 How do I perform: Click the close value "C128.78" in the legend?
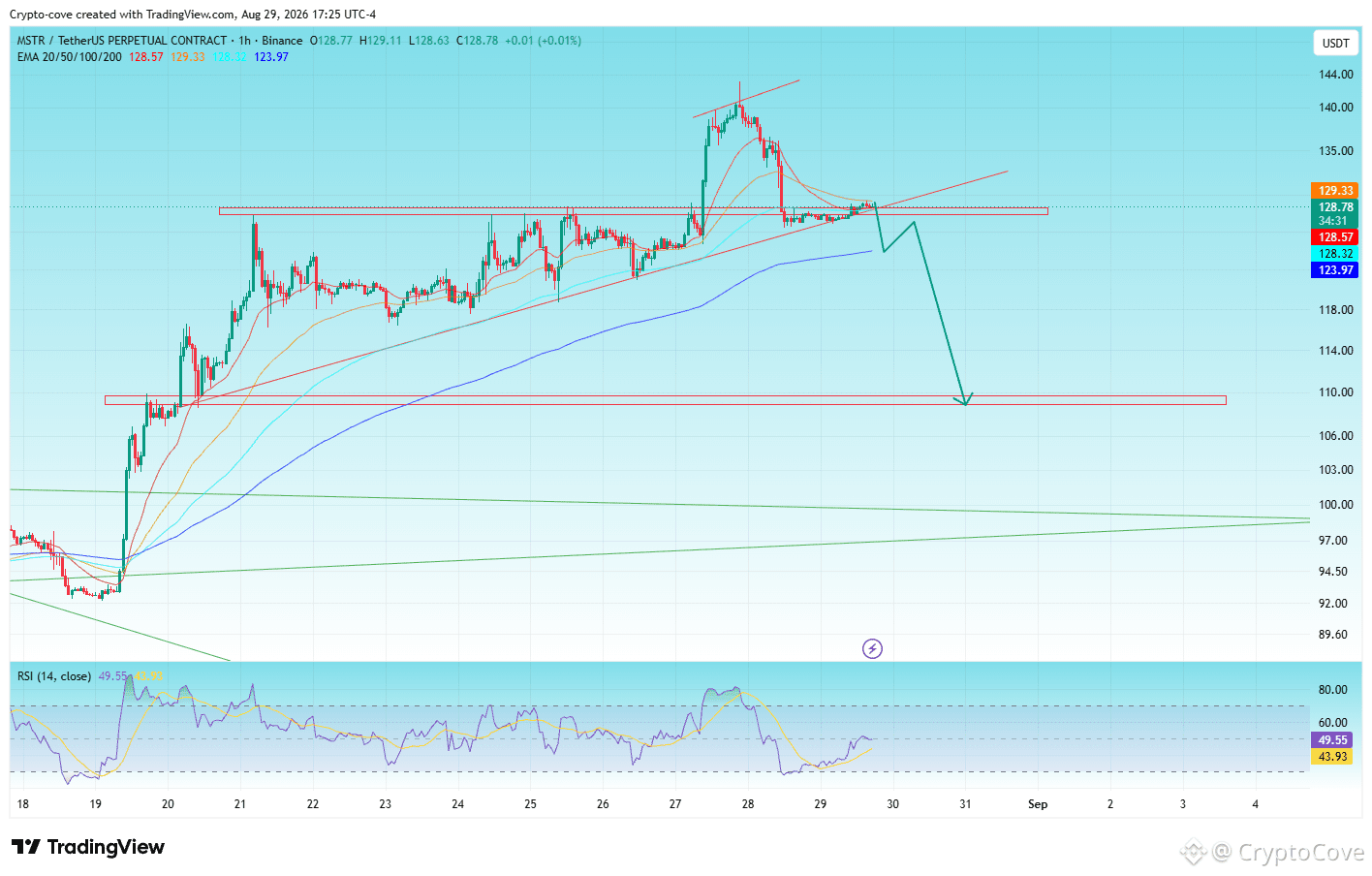[x=478, y=41]
